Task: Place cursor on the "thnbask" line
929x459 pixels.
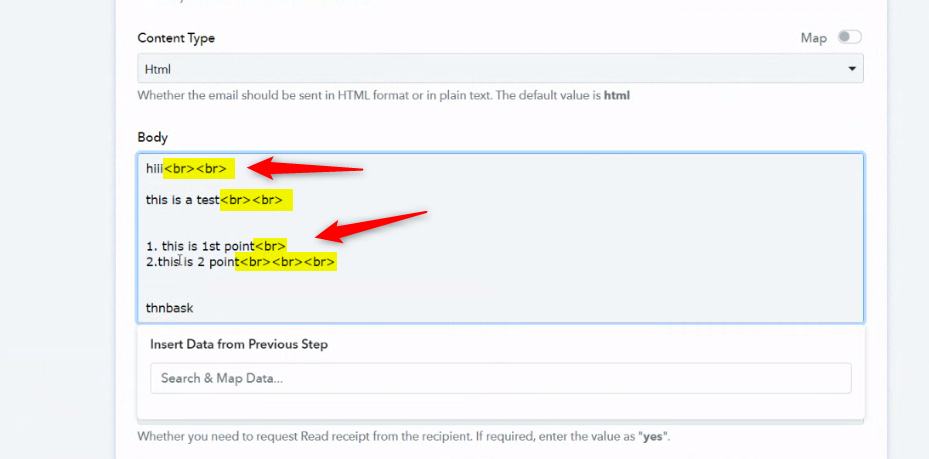Action: pos(169,308)
